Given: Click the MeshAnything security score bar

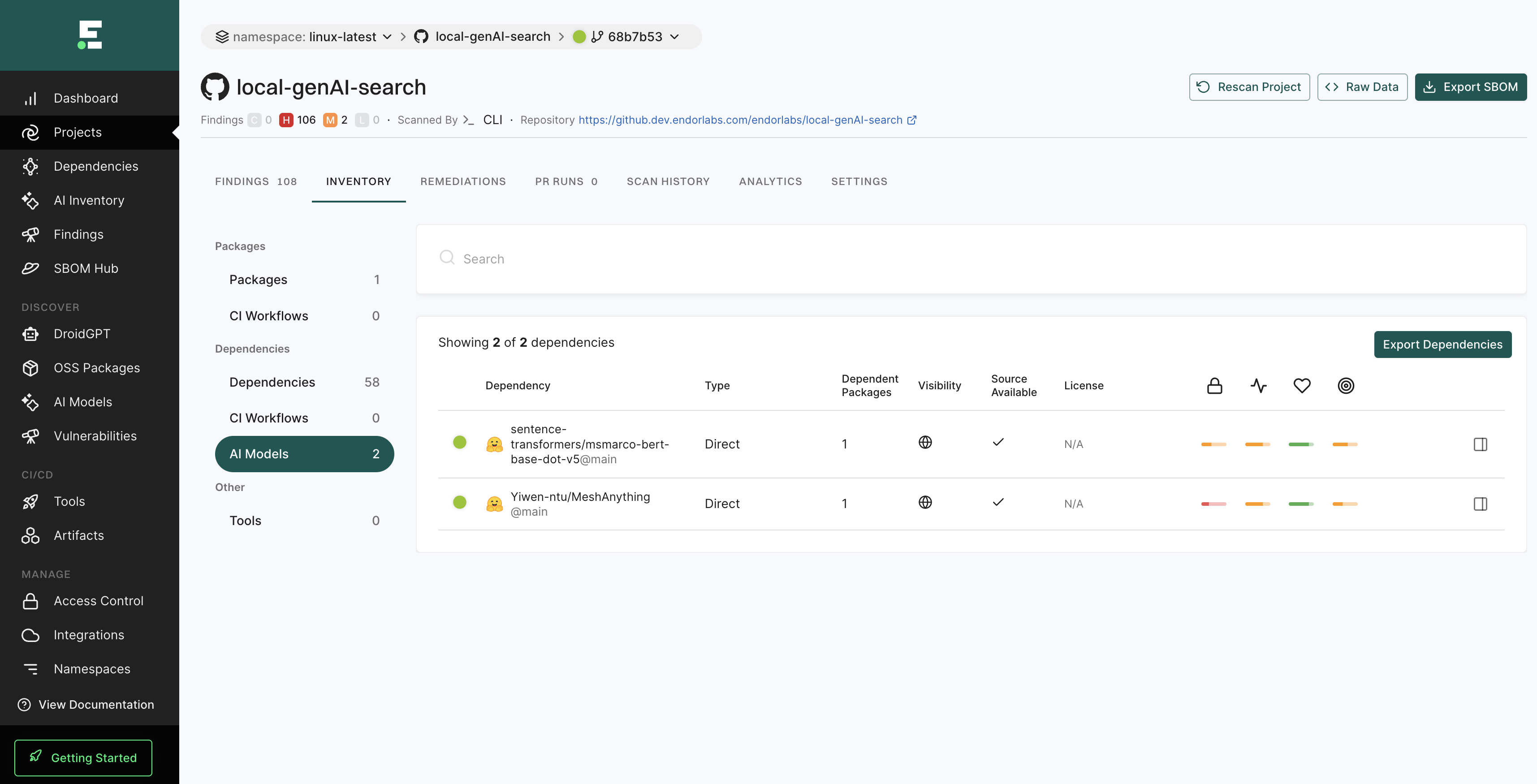Looking at the screenshot, I should (1213, 504).
